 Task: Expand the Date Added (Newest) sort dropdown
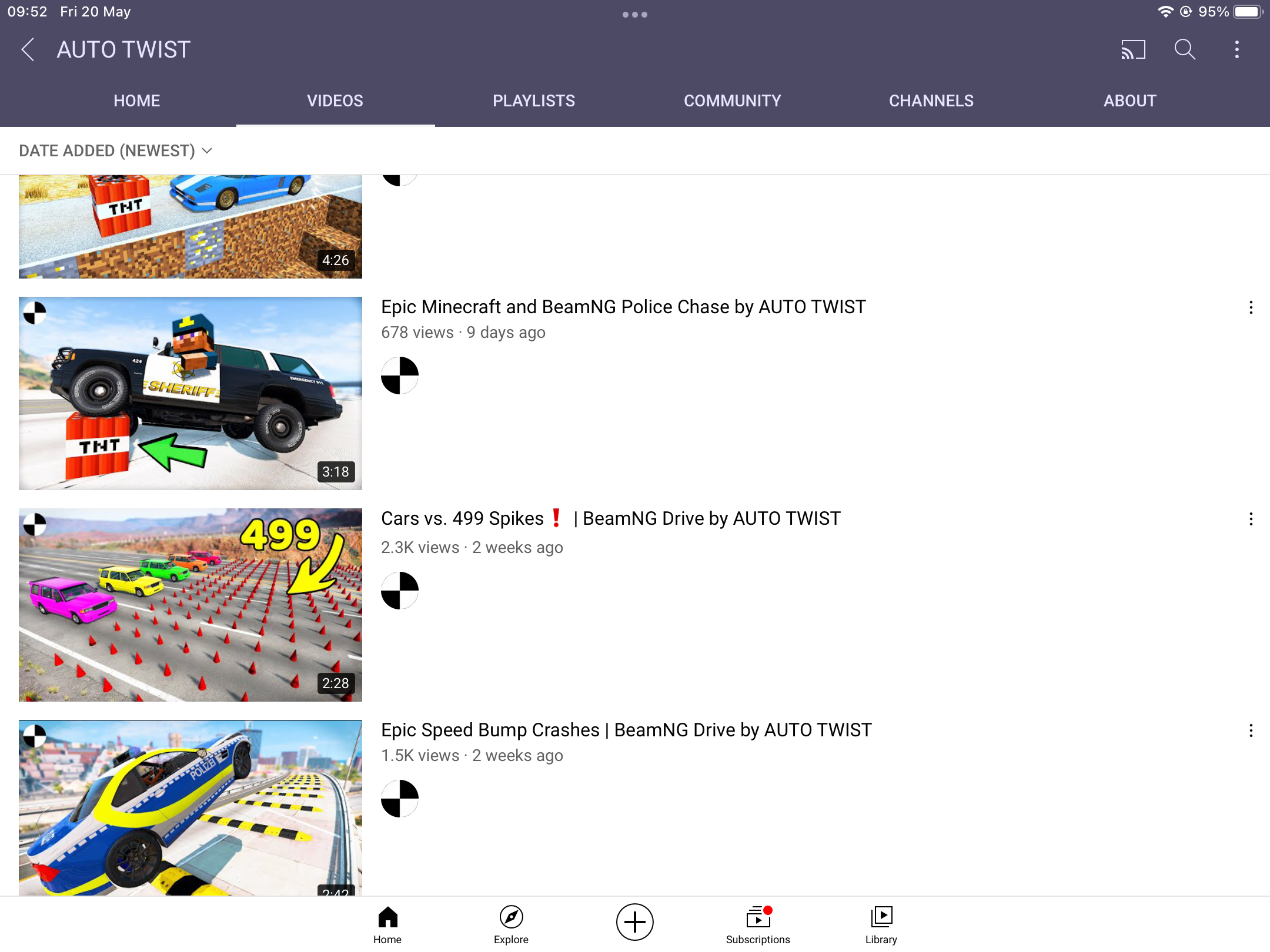[116, 151]
